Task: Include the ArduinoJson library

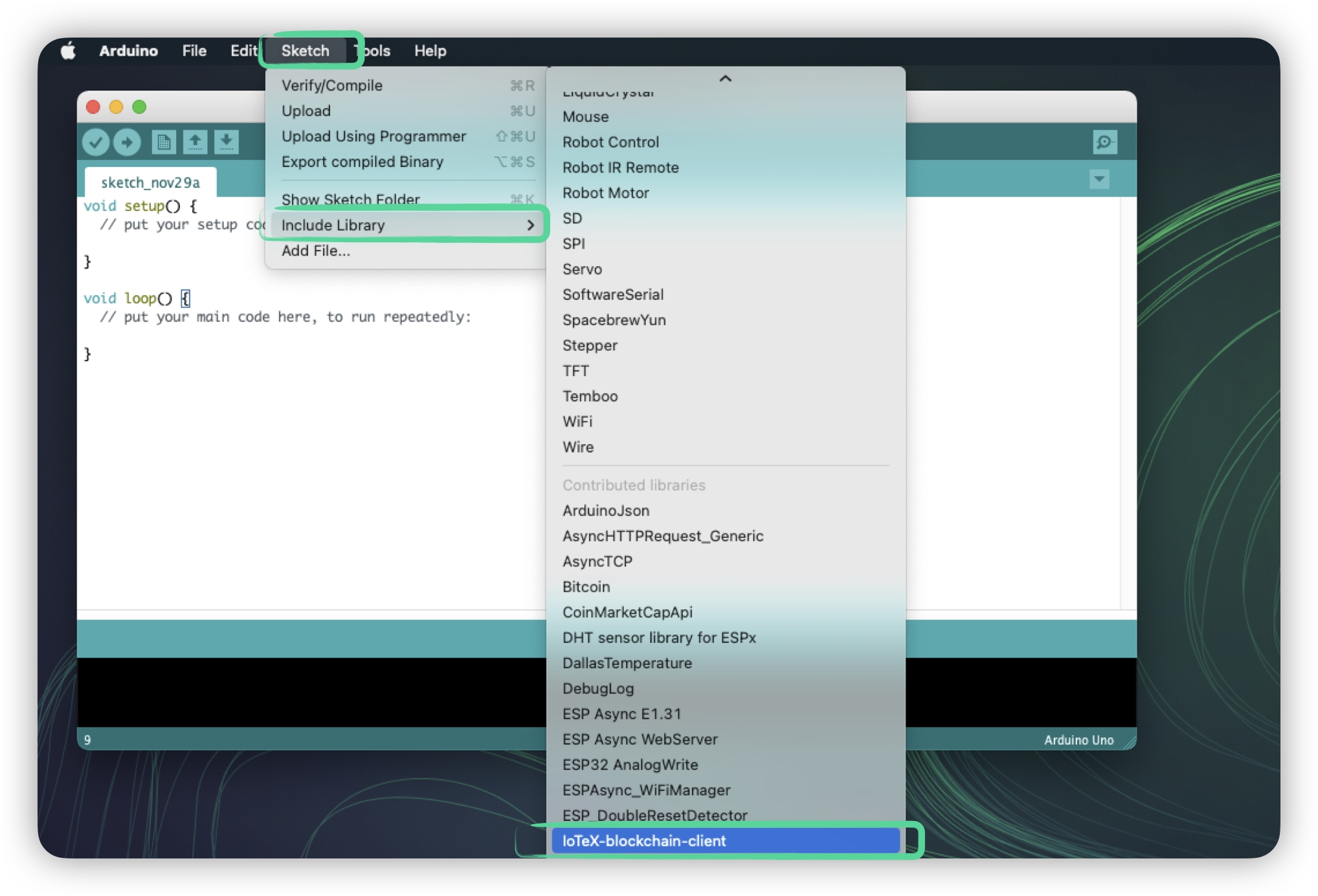Action: pyautogui.click(x=606, y=510)
